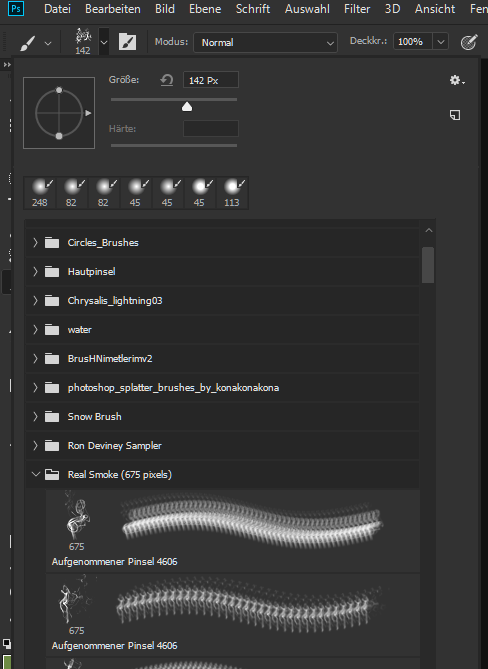This screenshot has width=488, height=669.
Task: Expand the collapsed toolbar double-arrow
Action: coord(7,64)
